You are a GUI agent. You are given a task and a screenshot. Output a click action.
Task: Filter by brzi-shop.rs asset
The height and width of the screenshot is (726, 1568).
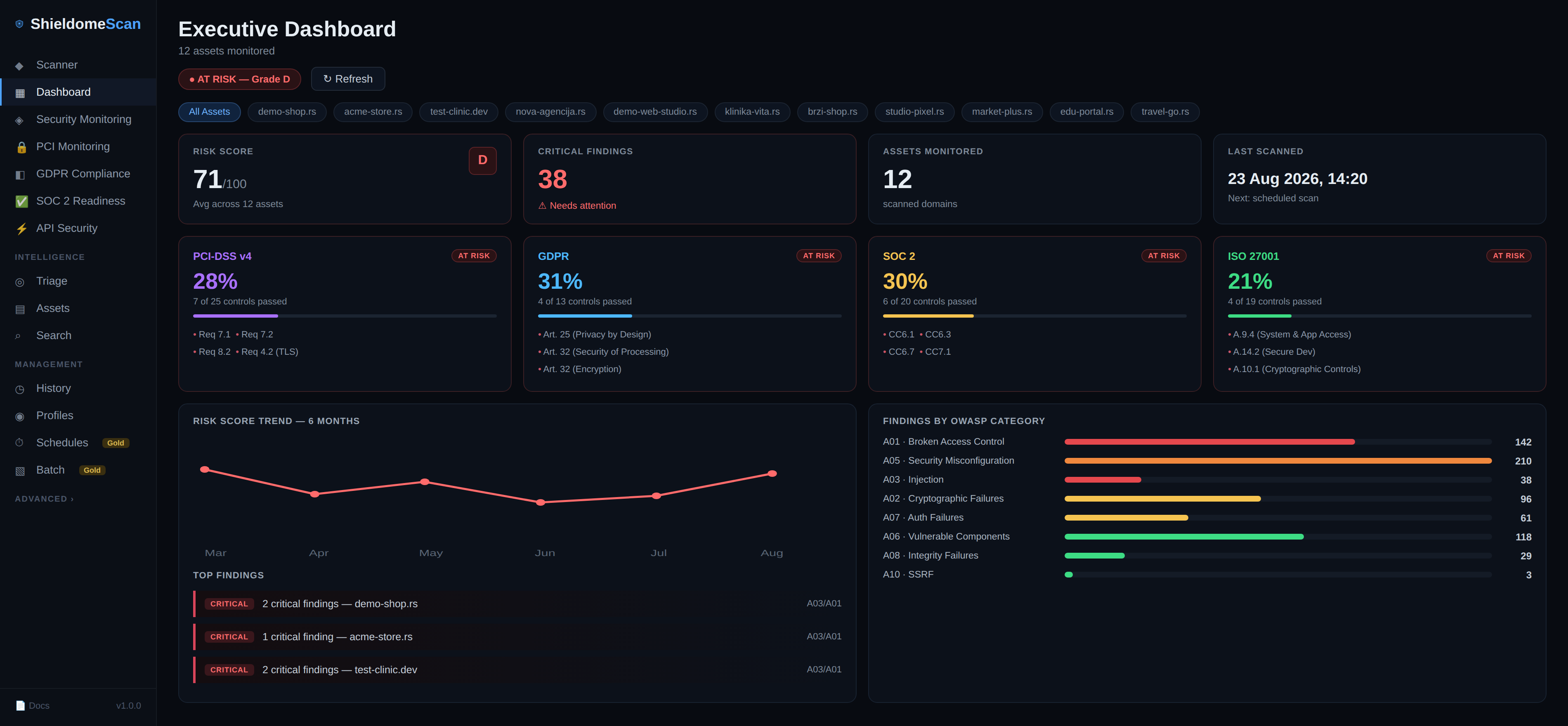pos(832,112)
